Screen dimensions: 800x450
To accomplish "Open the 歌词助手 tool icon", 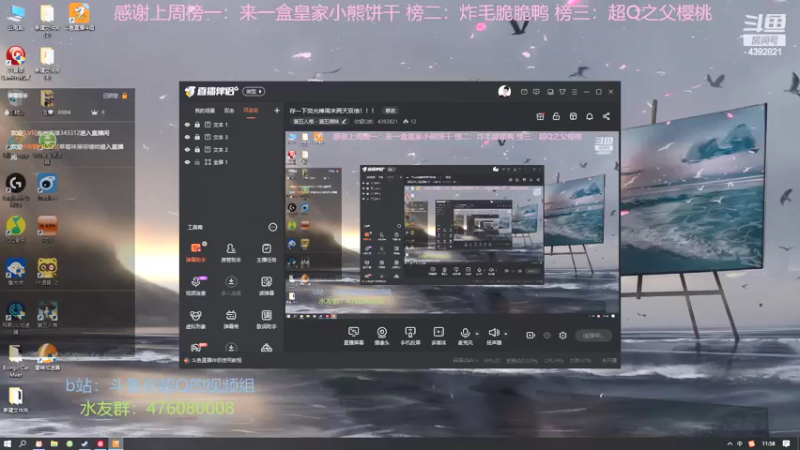I will [x=266, y=319].
